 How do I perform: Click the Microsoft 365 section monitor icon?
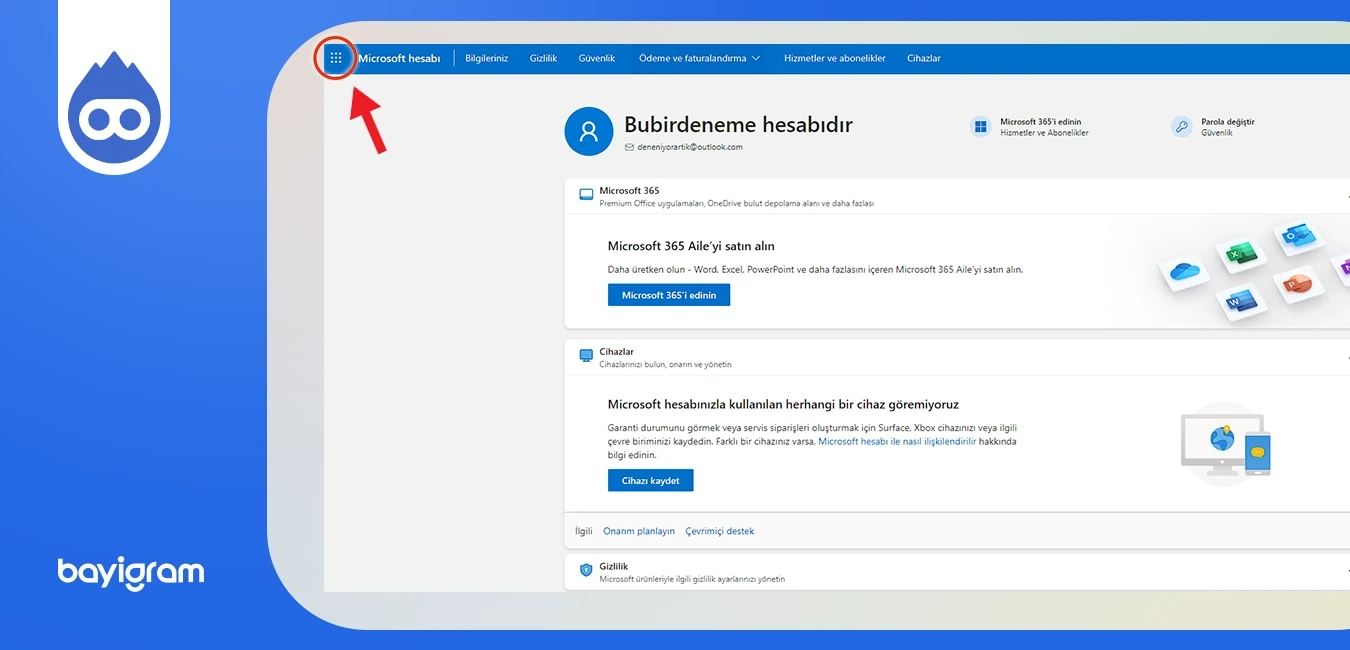click(586, 194)
